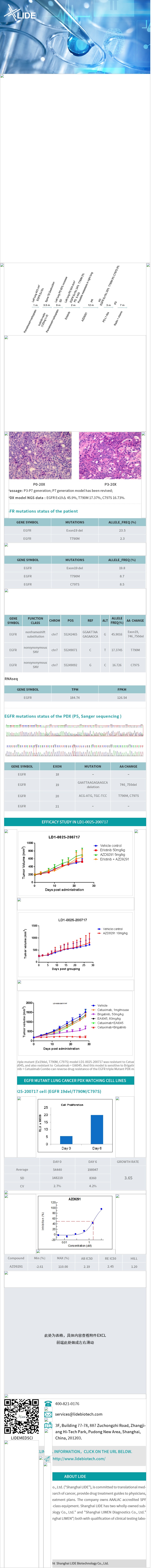Screen dimensions: 167x1568
Task: Select the CV value 4.2%
Action: [x=93, y=1186]
